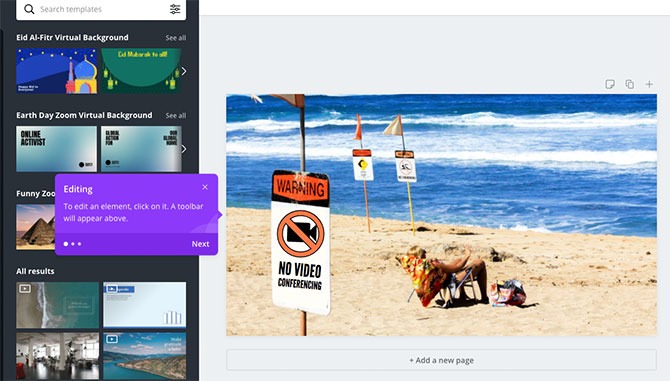Viewport: 670px width, 381px height.
Task: Add notes to page icon
Action: (610, 84)
